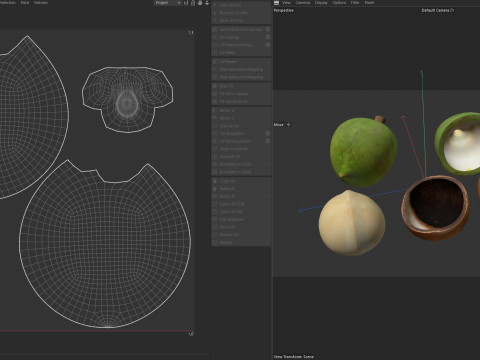Image resolution: width=480 pixels, height=360 pixels.
Task: Click the first icon right of Project dropdown
Action: coord(186,3)
